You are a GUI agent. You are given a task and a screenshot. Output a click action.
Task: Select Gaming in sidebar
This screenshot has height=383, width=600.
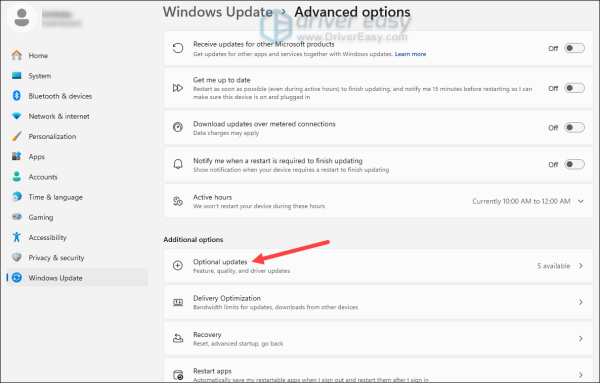pos(77,217)
